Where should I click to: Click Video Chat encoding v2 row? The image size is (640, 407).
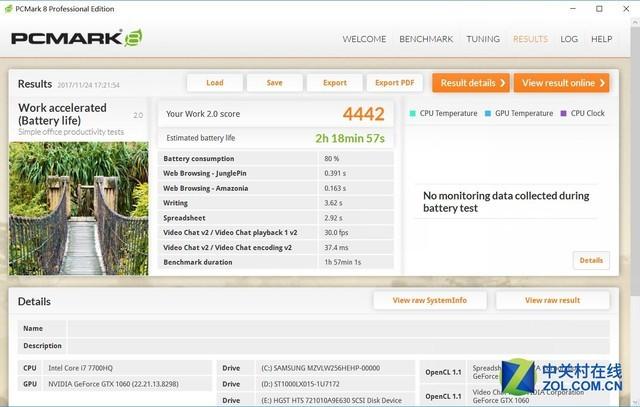(276, 247)
